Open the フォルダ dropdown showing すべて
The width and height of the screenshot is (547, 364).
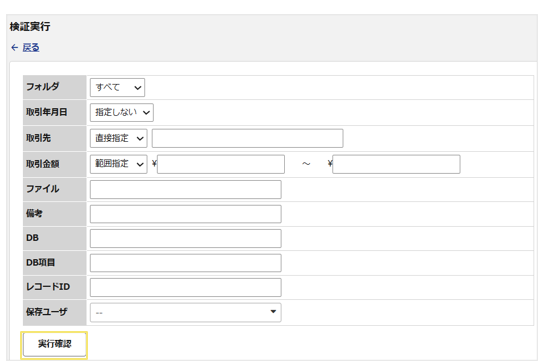pos(117,87)
